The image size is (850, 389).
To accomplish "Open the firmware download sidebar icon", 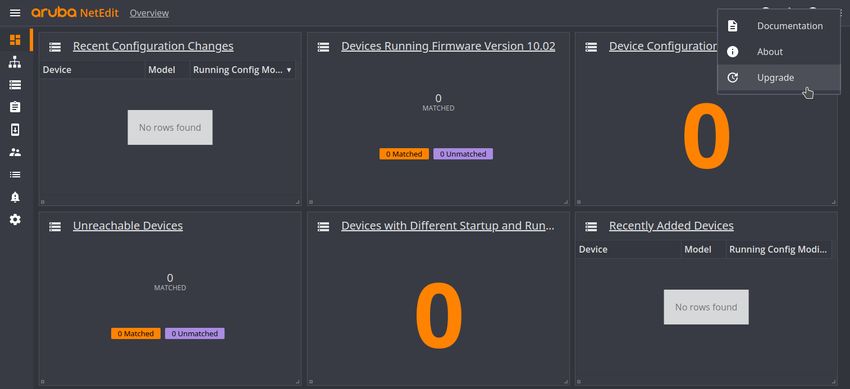I will tap(15, 129).
